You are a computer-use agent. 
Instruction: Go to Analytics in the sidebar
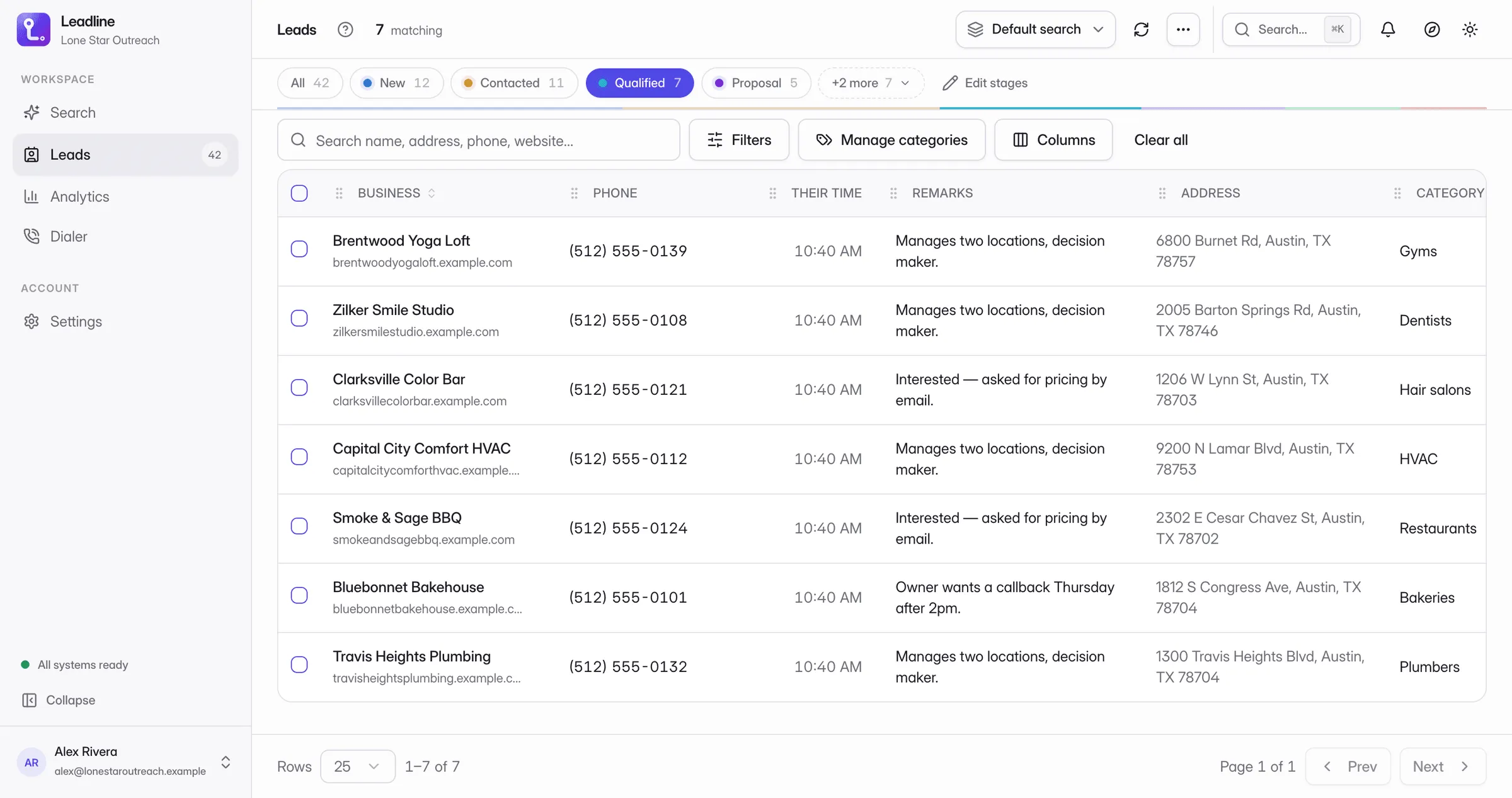[x=125, y=197]
